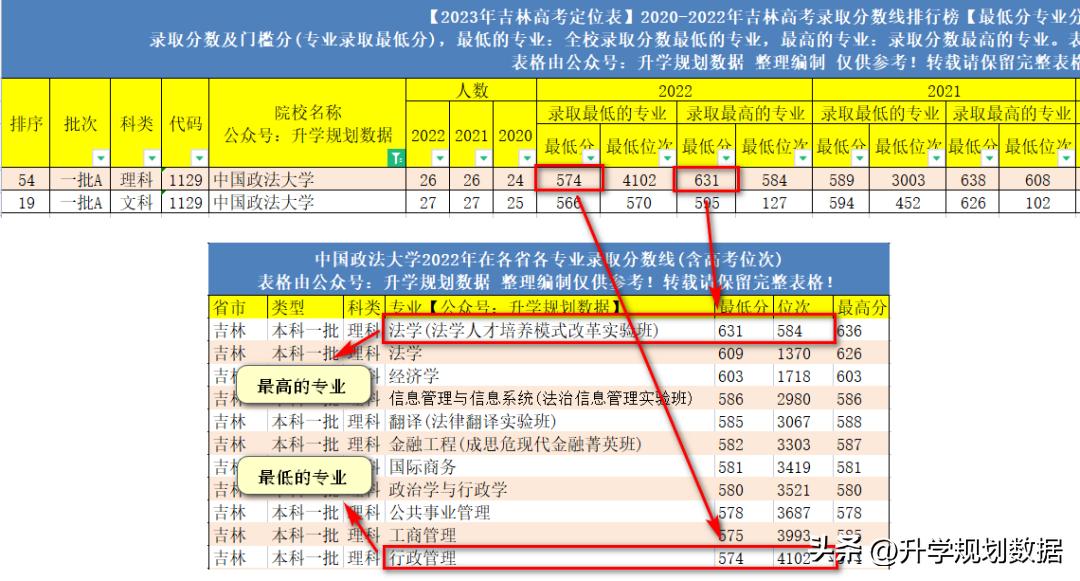Click the filter icon under the 2021 人数 column
Viewport: 1080px width, 581px height.
tap(485, 157)
